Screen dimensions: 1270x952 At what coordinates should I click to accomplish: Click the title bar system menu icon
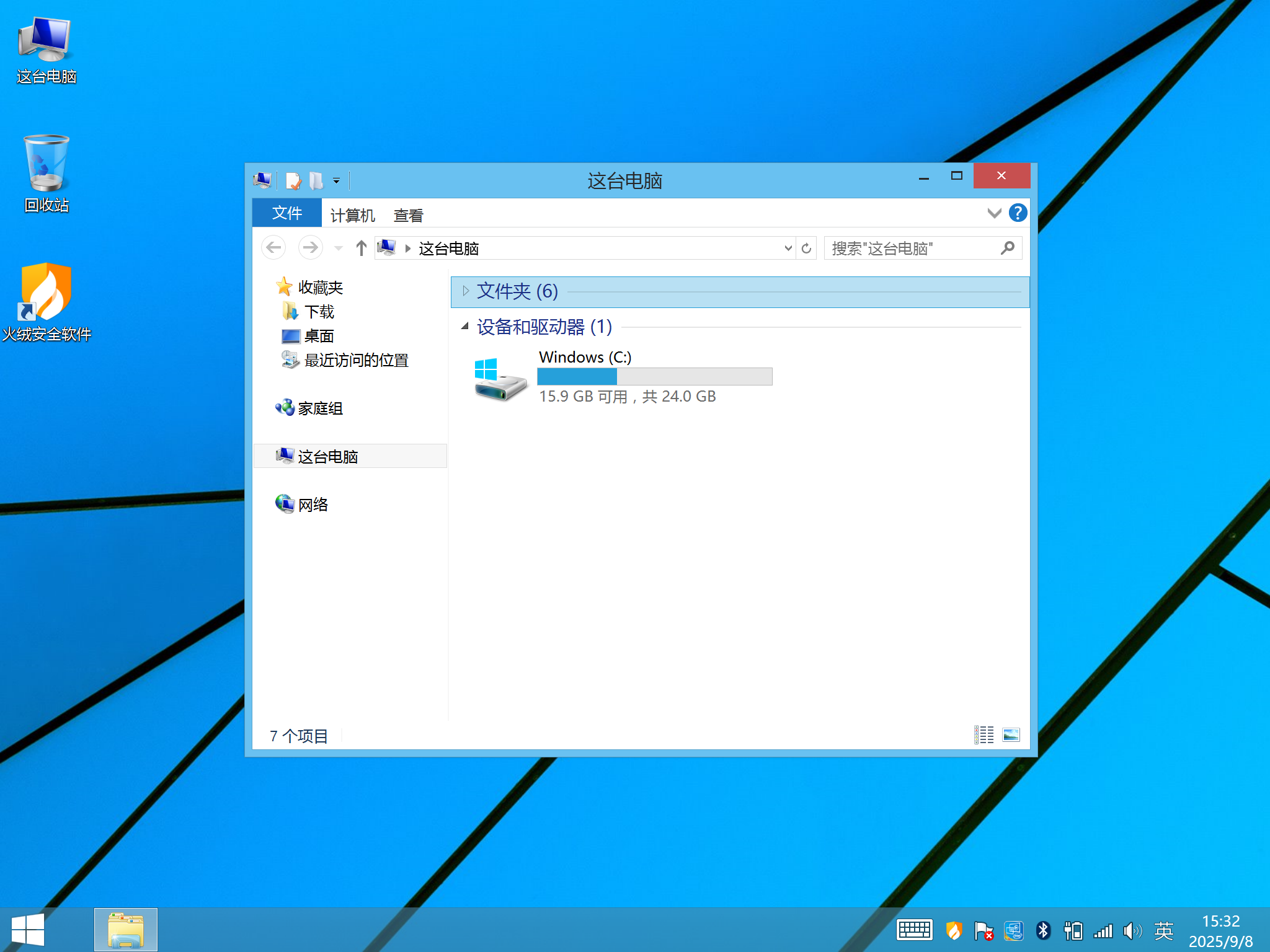click(262, 180)
